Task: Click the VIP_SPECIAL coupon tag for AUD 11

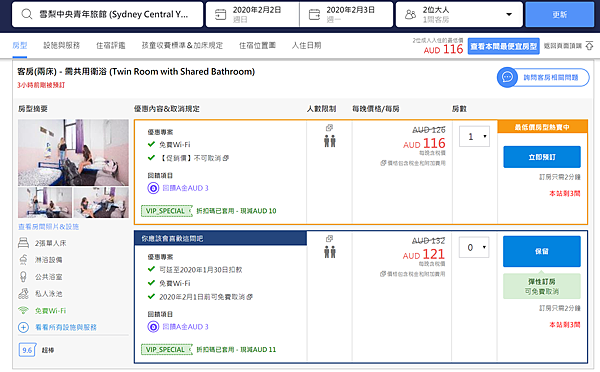Action: coord(166,349)
